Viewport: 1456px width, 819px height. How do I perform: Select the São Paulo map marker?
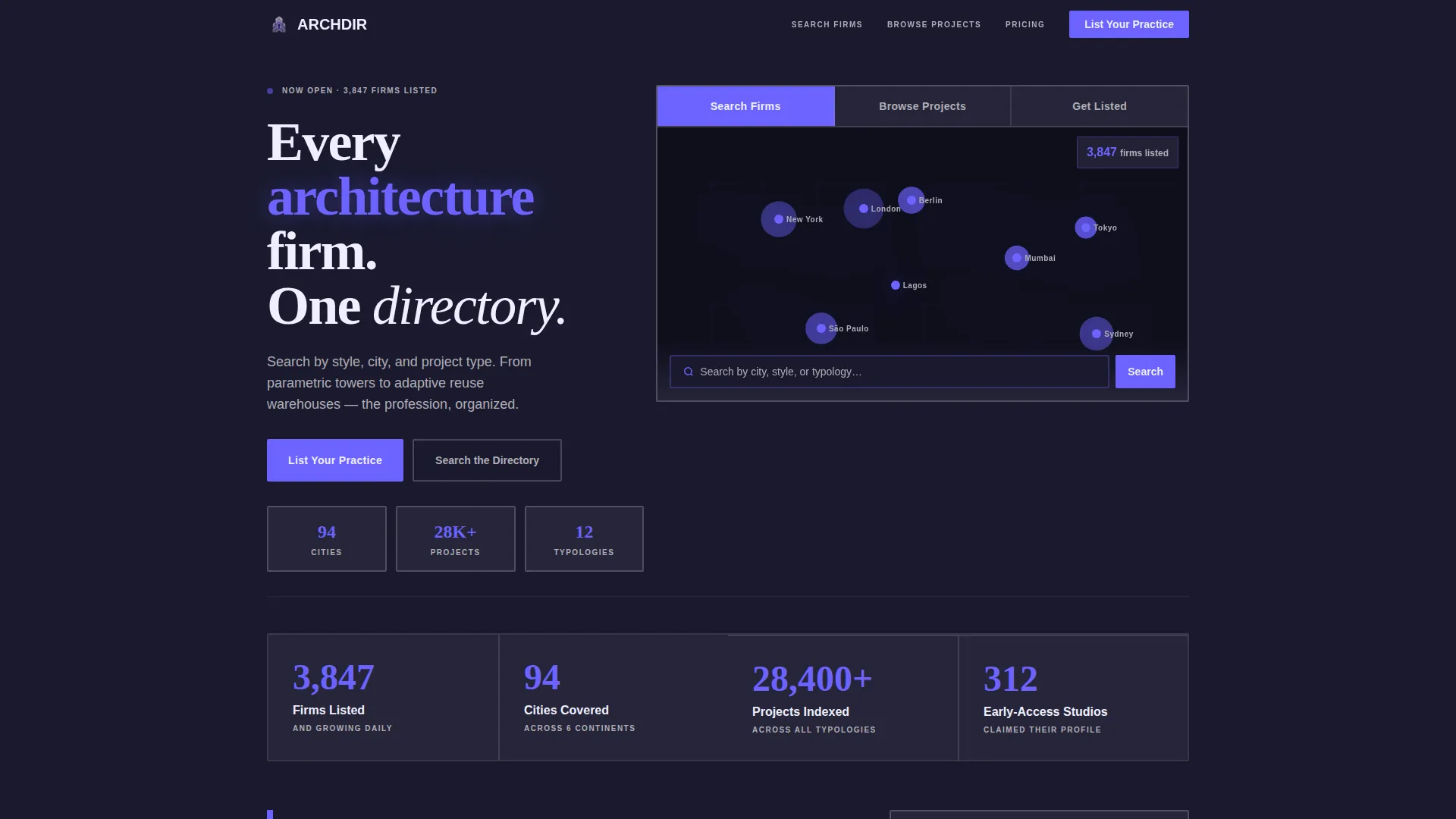[821, 328]
